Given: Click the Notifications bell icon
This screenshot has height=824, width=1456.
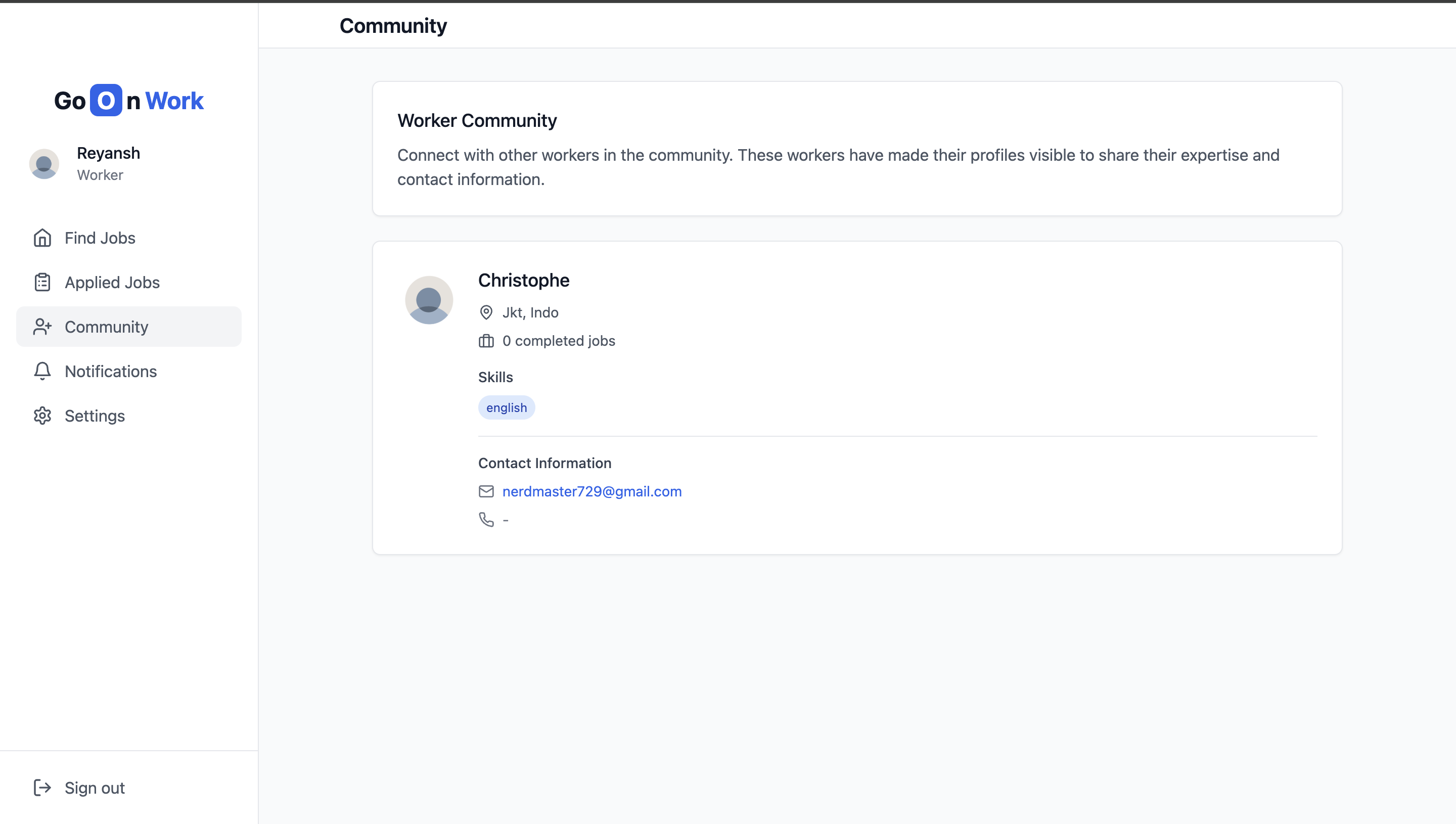Looking at the screenshot, I should 42,371.
